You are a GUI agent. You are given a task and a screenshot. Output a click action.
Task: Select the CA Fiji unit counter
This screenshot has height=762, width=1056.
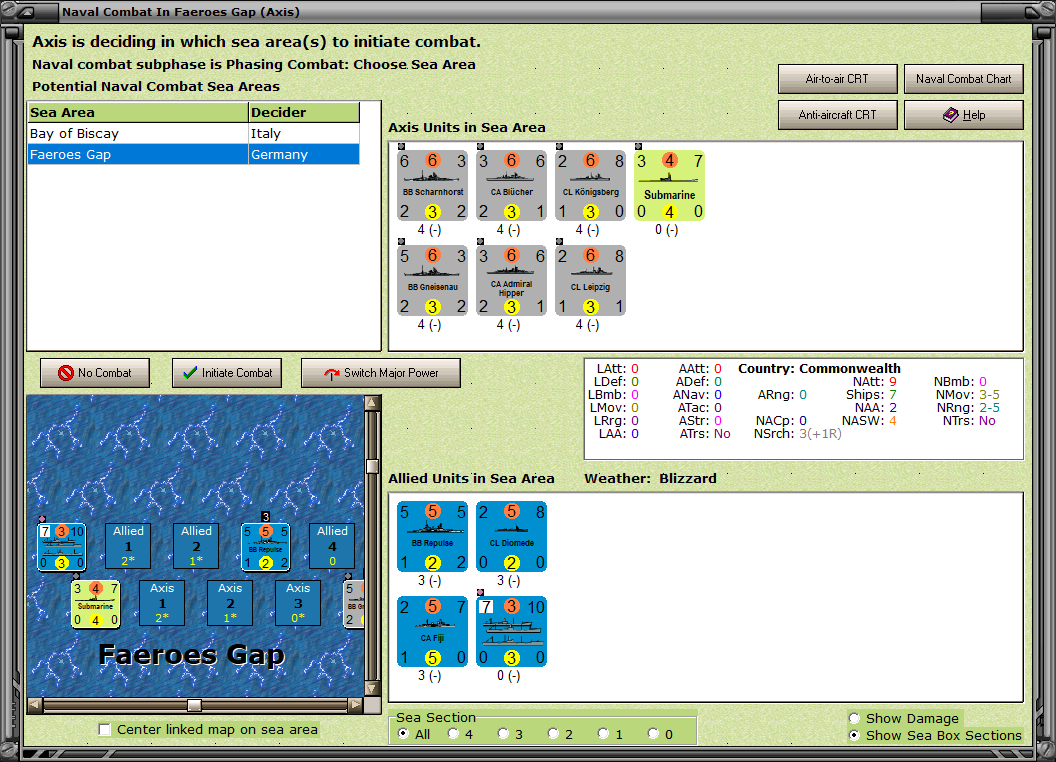pyautogui.click(x=432, y=632)
